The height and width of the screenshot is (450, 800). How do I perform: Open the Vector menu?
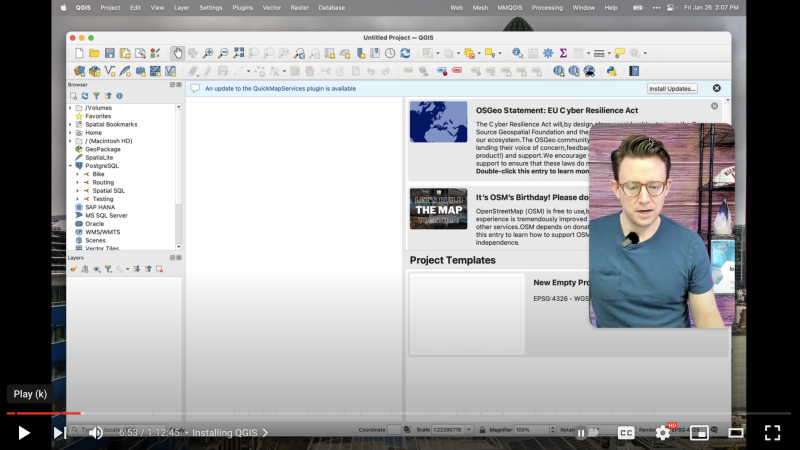(271, 8)
